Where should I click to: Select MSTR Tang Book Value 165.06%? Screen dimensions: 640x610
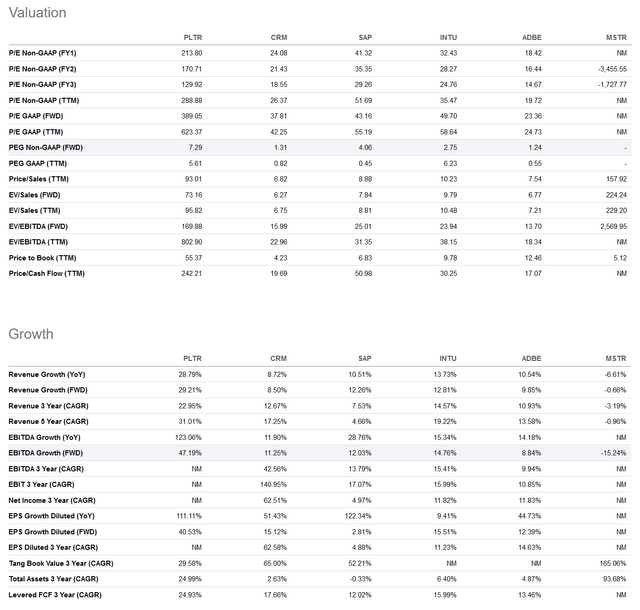click(613, 563)
